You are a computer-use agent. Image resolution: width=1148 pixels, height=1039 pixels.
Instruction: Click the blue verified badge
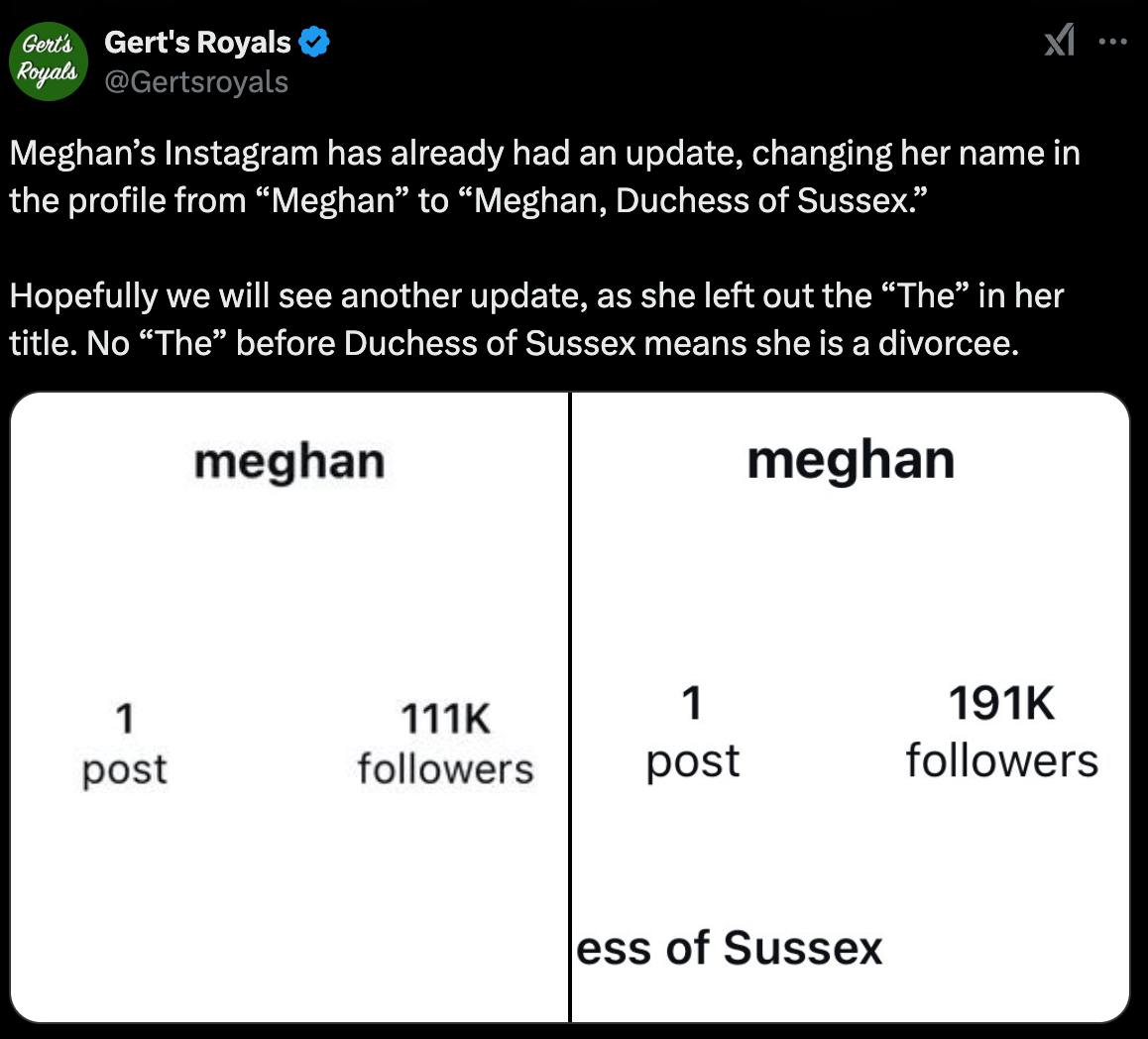point(314,43)
